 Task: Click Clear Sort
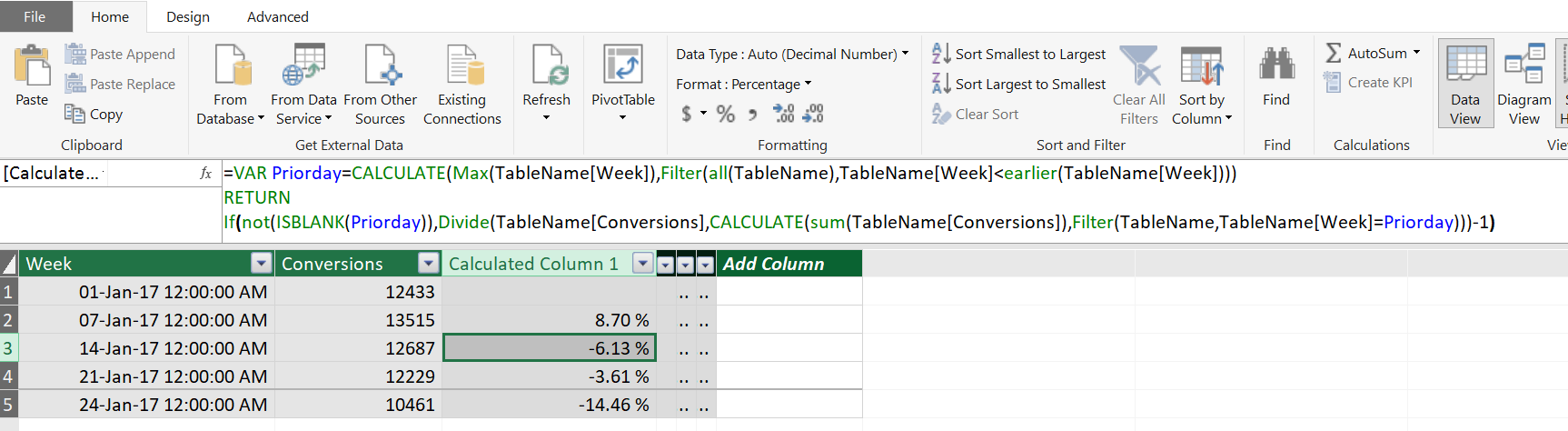point(976,115)
